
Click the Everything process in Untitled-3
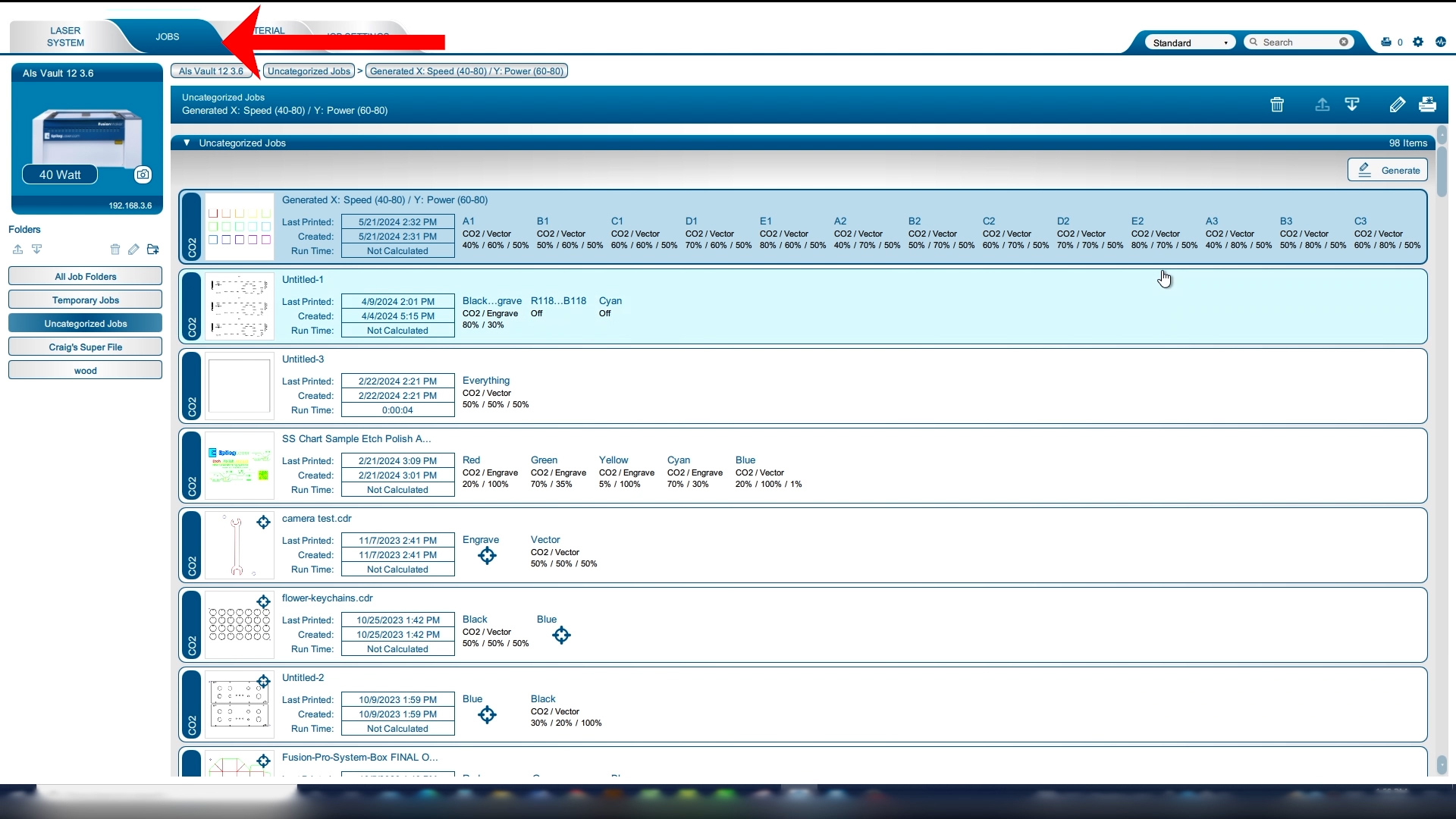495,392
